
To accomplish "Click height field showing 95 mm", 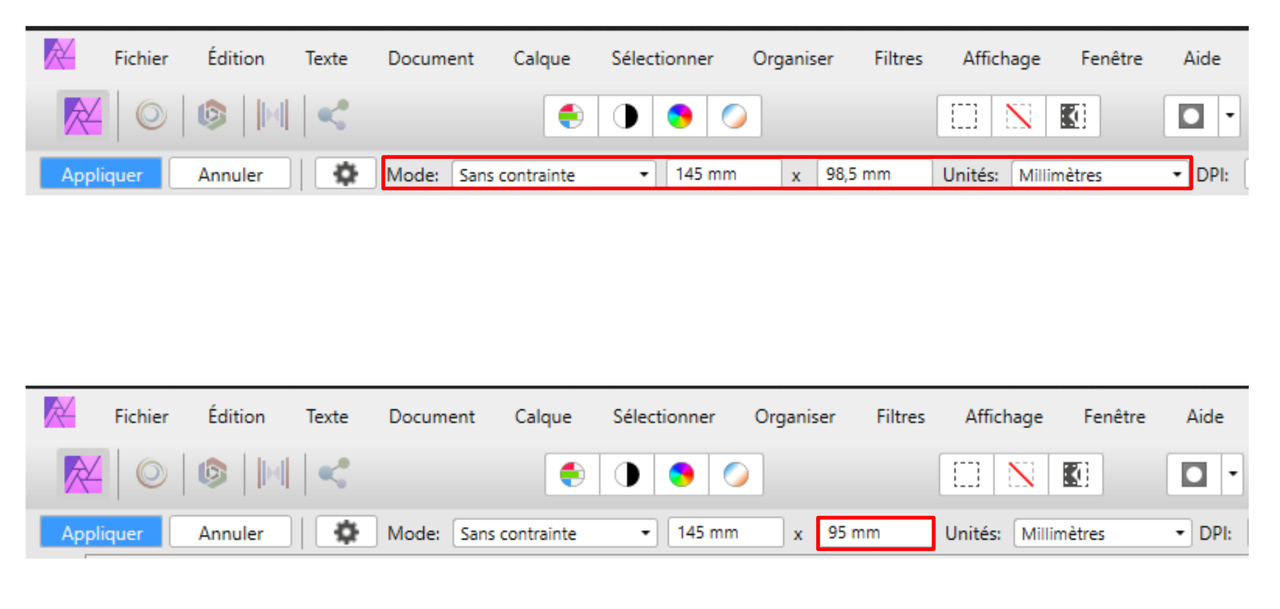I will pyautogui.click(x=876, y=533).
